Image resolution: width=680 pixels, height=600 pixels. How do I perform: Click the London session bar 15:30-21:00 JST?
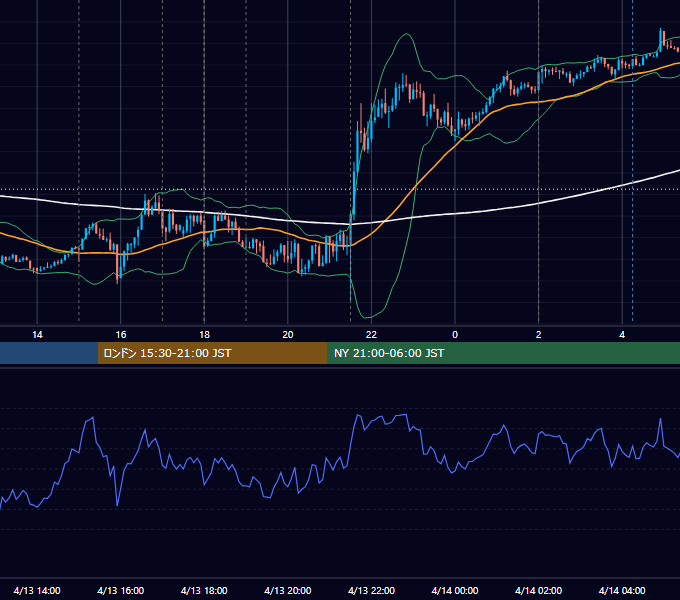(212, 353)
